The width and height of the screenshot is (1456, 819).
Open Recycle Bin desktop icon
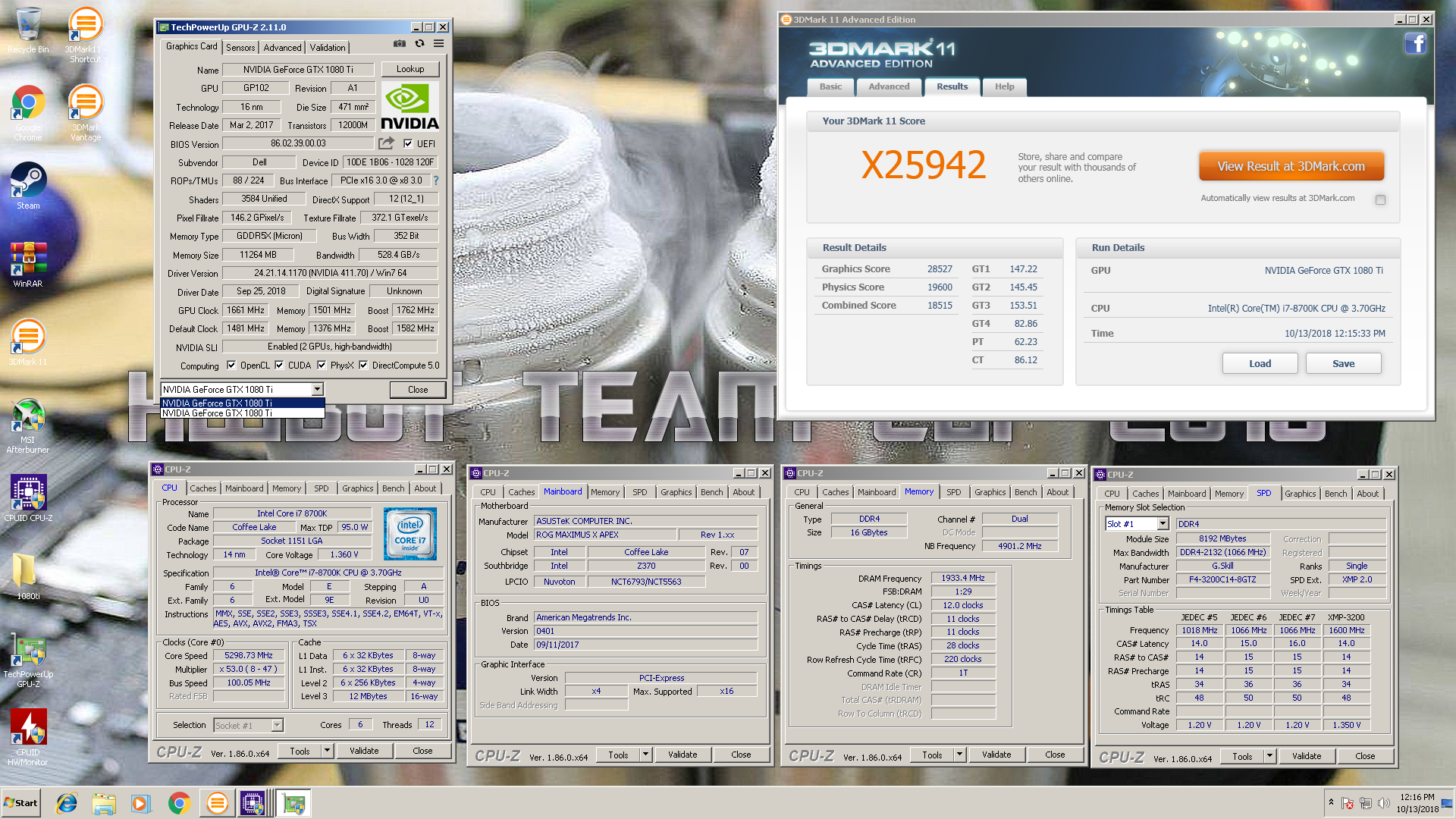coord(28,30)
